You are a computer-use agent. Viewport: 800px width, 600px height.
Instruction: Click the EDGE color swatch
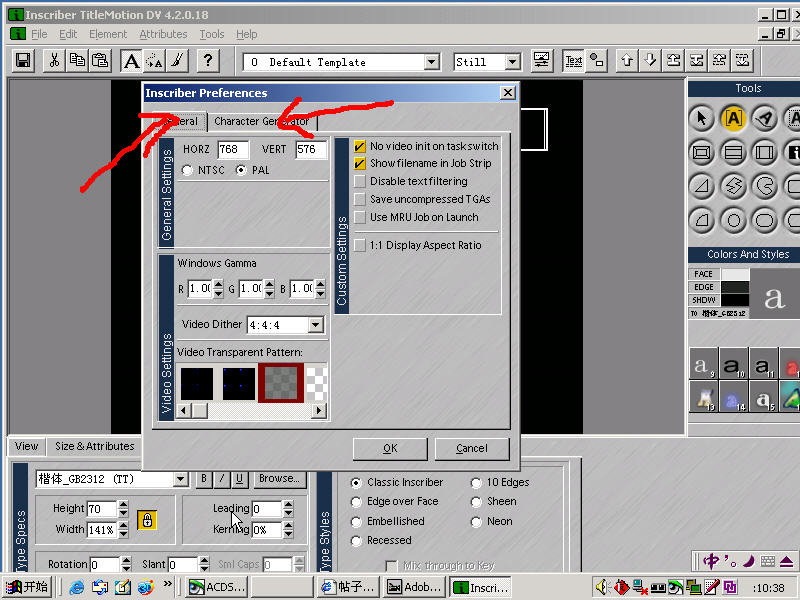(x=735, y=287)
